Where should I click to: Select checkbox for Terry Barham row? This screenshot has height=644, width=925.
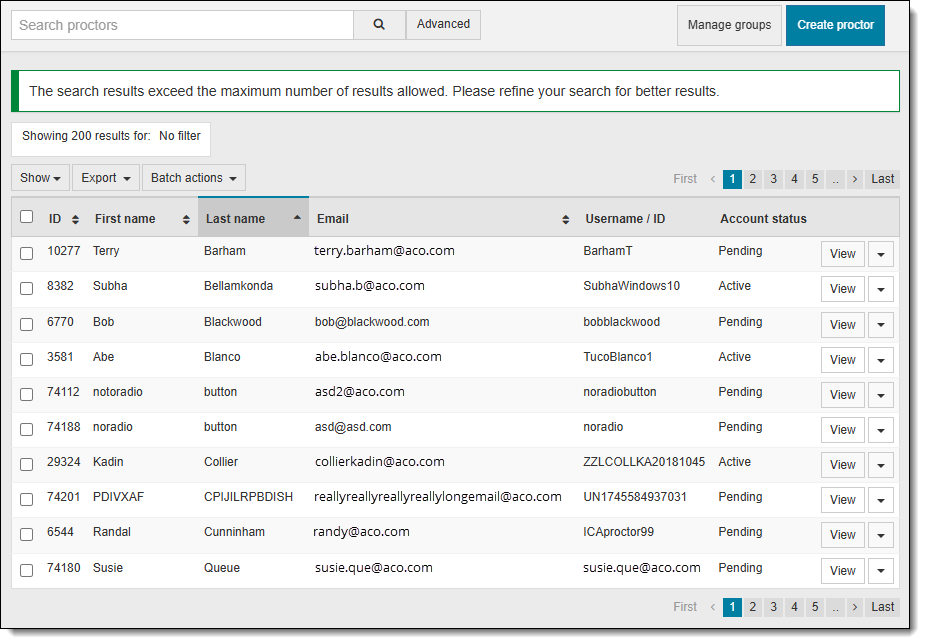27,253
